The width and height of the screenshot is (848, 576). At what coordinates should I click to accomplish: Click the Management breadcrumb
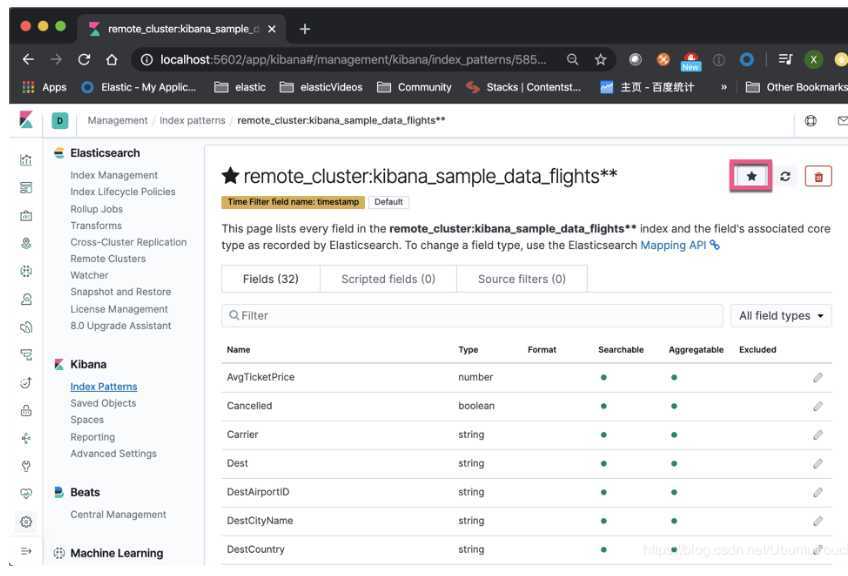pos(117,121)
